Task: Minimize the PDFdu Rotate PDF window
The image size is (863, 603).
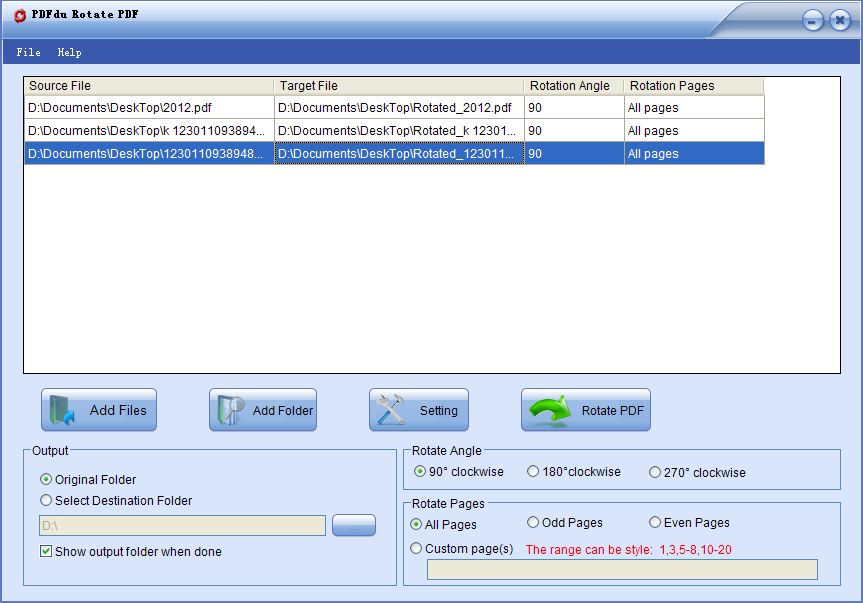Action: click(x=813, y=21)
